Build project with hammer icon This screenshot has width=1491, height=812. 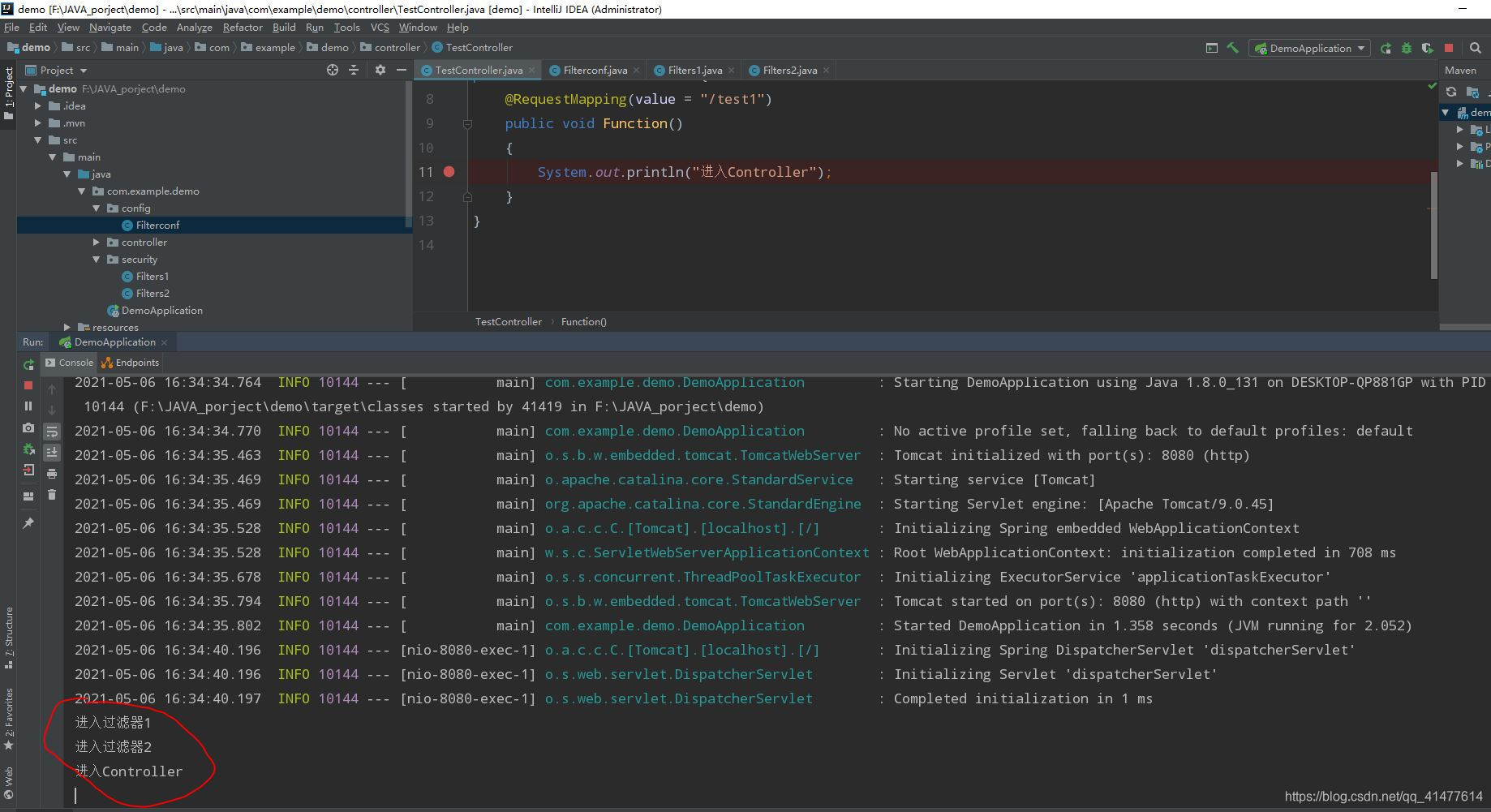click(1232, 48)
